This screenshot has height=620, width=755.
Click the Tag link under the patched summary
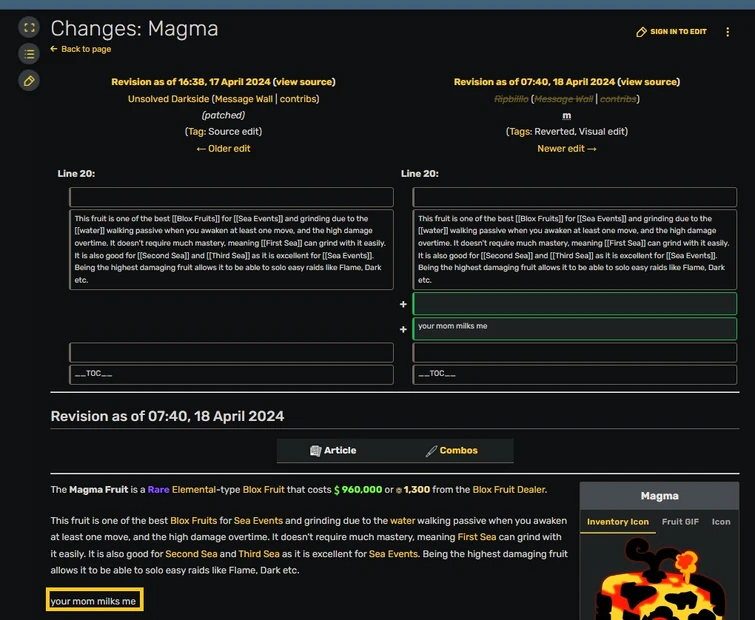tap(196, 131)
